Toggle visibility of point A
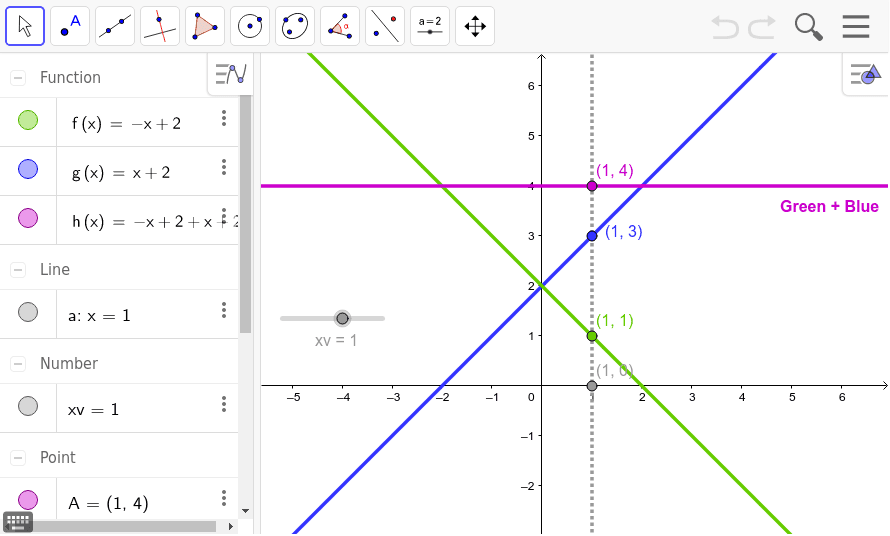The height and width of the screenshot is (536, 890). click(28, 500)
